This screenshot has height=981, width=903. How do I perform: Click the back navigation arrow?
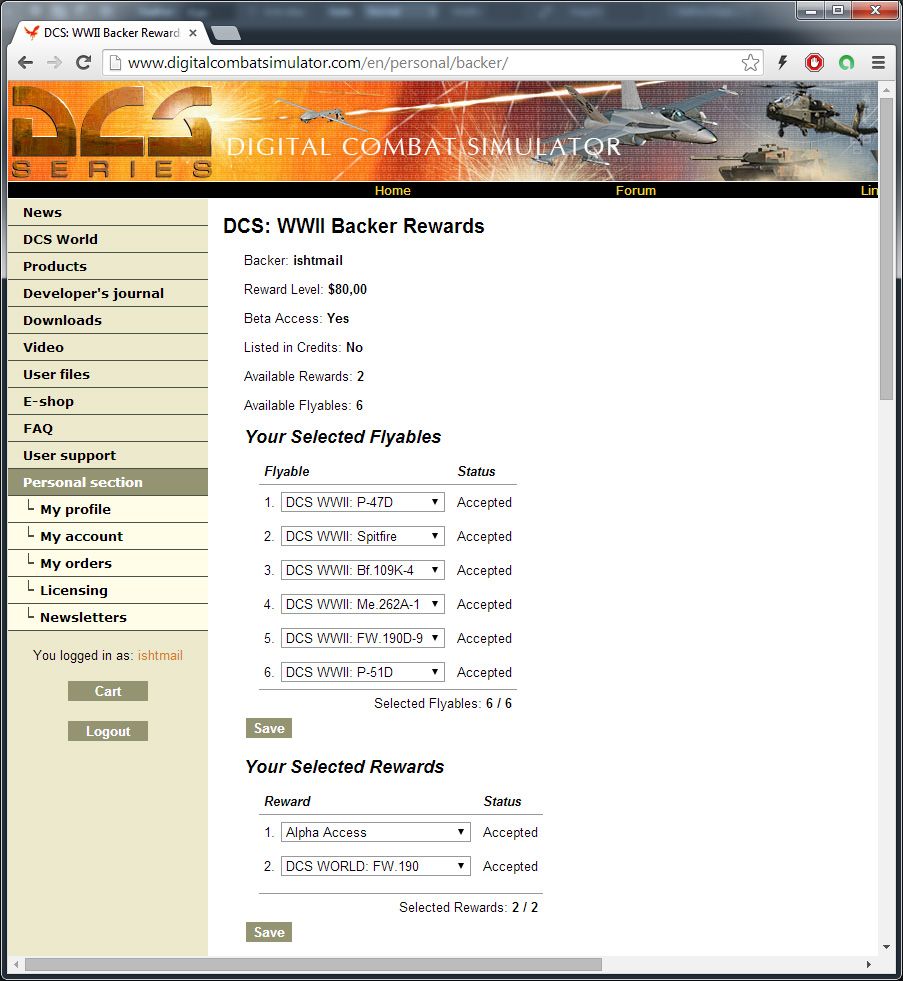coord(24,62)
